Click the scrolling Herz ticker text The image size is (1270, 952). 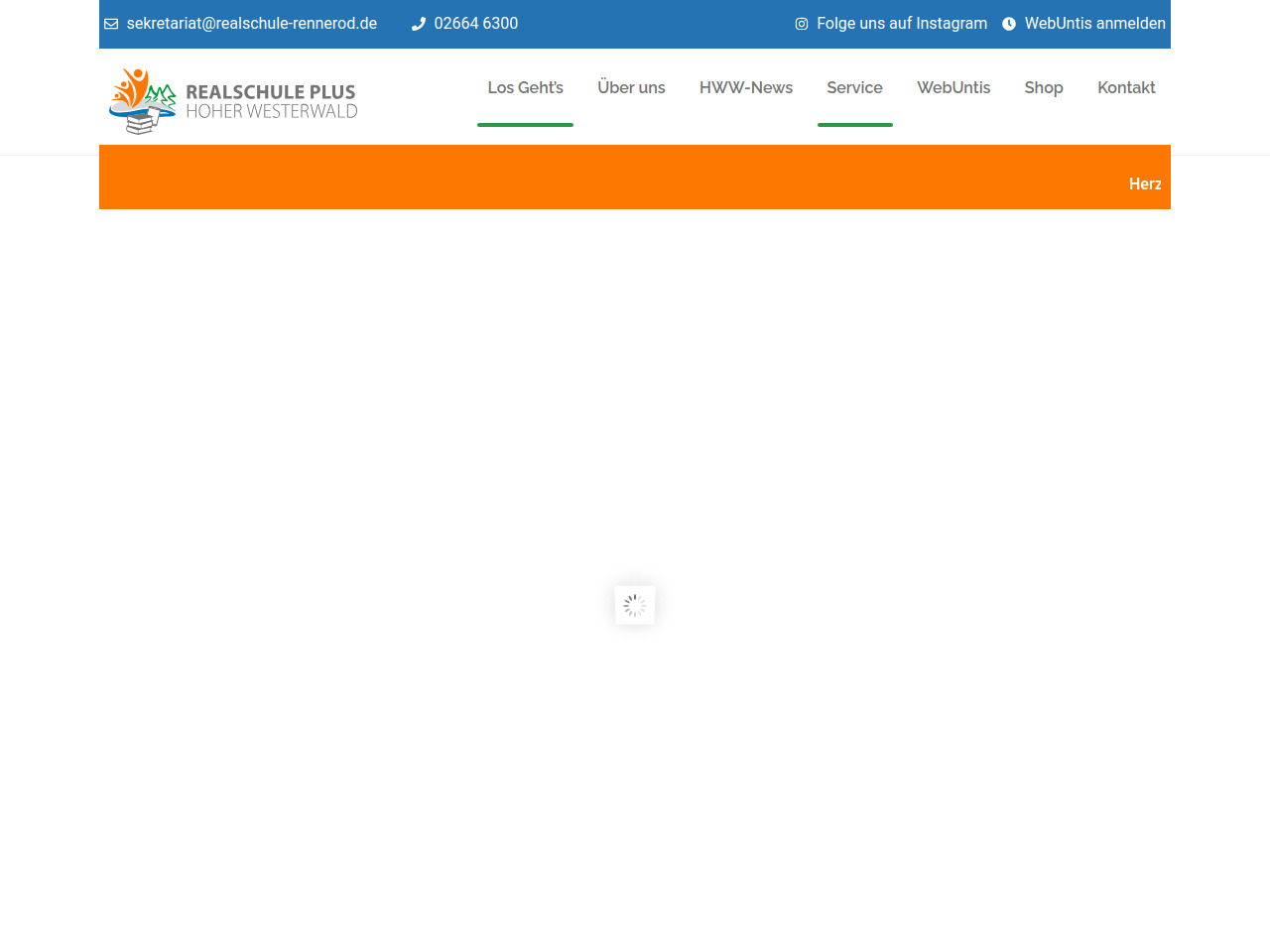pos(1144,184)
